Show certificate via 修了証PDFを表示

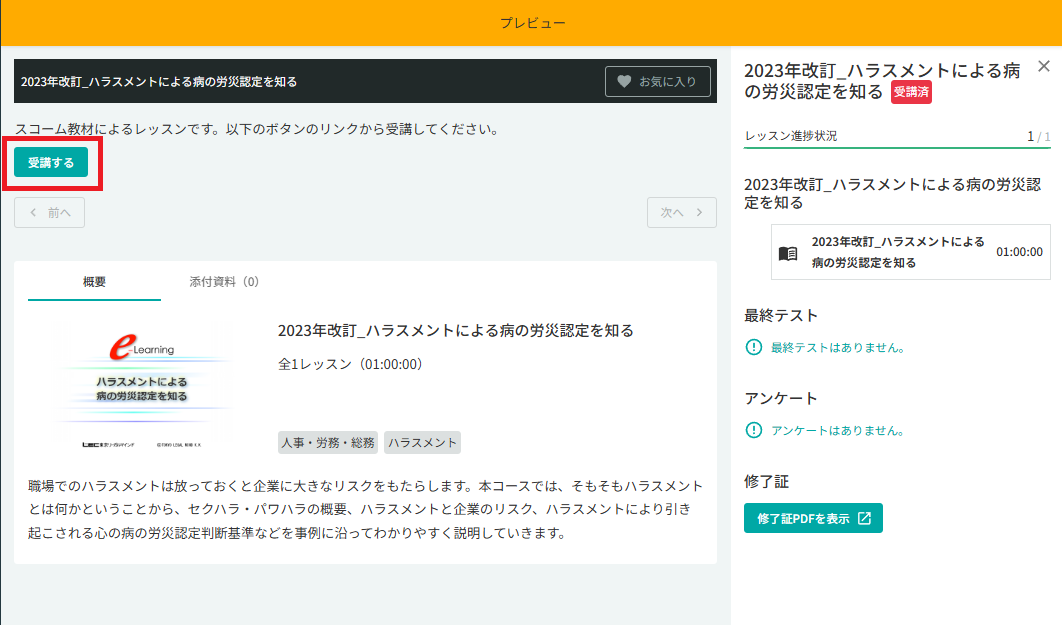click(813, 518)
